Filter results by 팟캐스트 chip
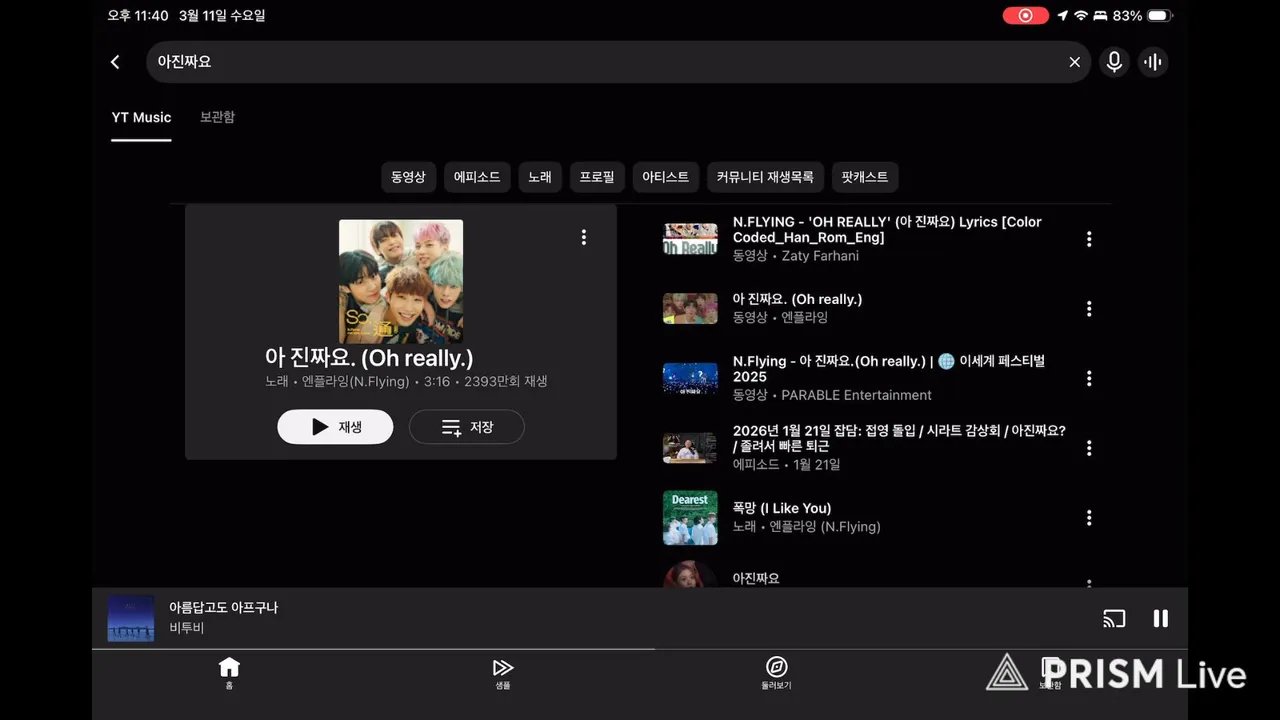This screenshot has width=1280, height=720. pyautogui.click(x=865, y=177)
